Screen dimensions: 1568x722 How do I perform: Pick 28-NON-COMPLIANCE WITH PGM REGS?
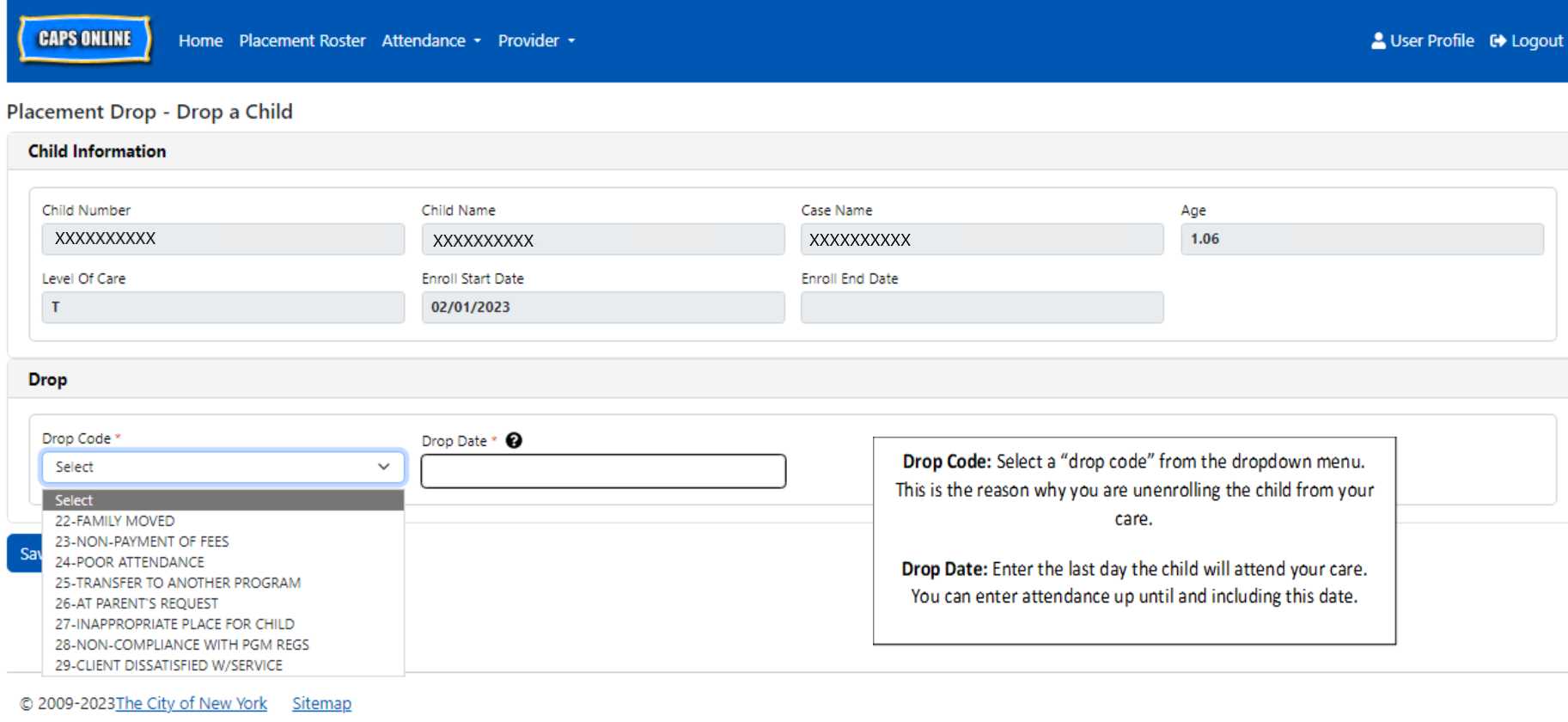click(x=182, y=645)
